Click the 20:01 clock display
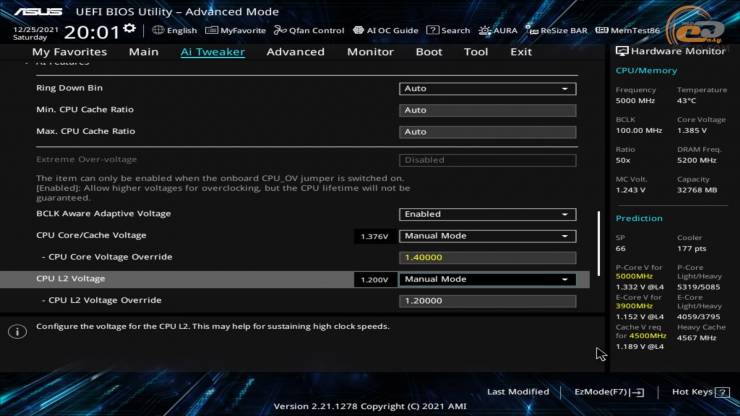 coord(92,32)
